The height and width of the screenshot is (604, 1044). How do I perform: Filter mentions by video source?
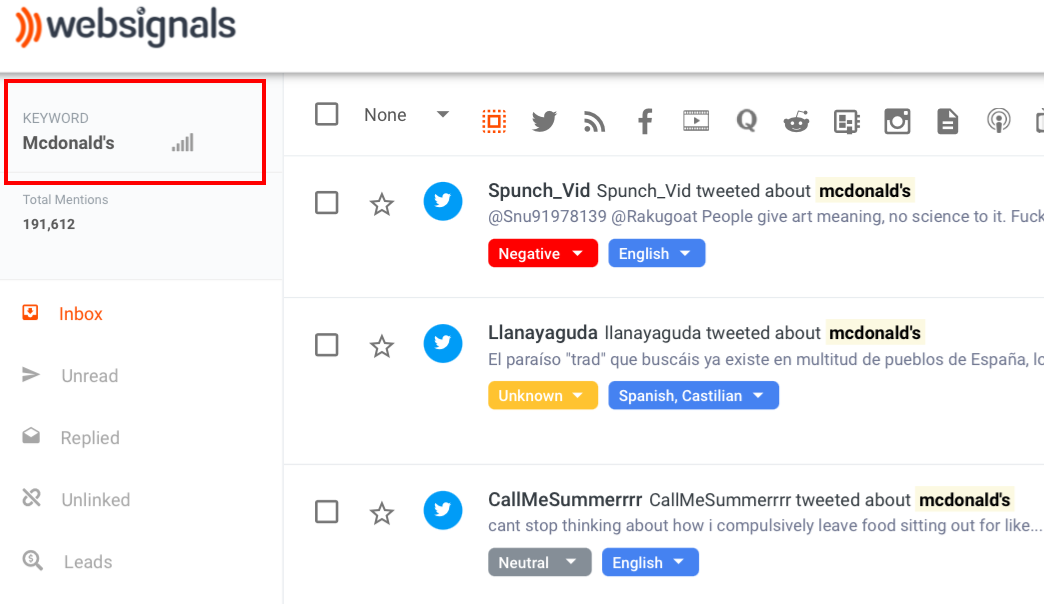pyautogui.click(x=696, y=121)
